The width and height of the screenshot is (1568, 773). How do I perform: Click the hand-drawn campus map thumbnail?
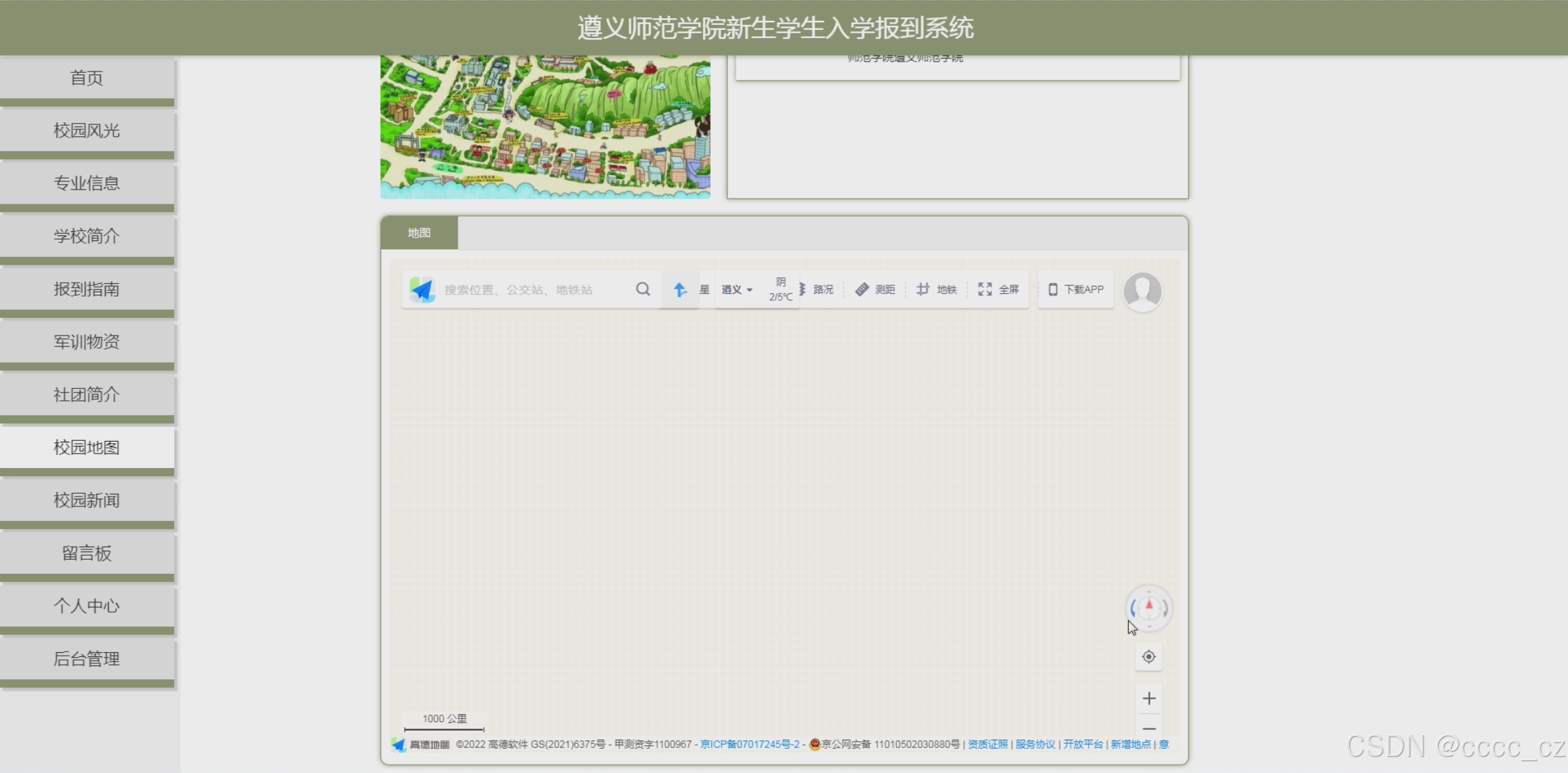[x=545, y=127]
